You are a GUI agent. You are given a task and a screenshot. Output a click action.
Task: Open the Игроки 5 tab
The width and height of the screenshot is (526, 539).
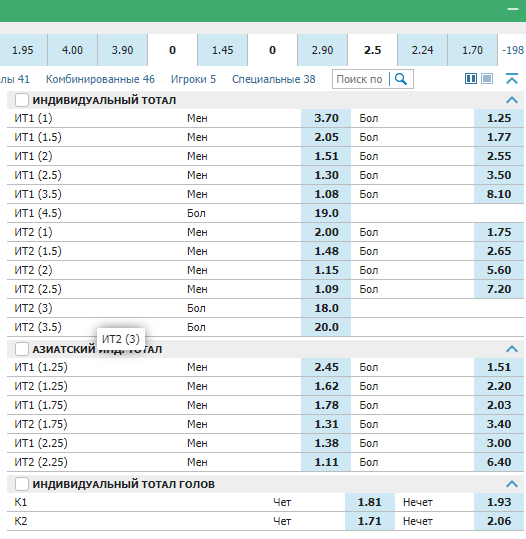194,79
